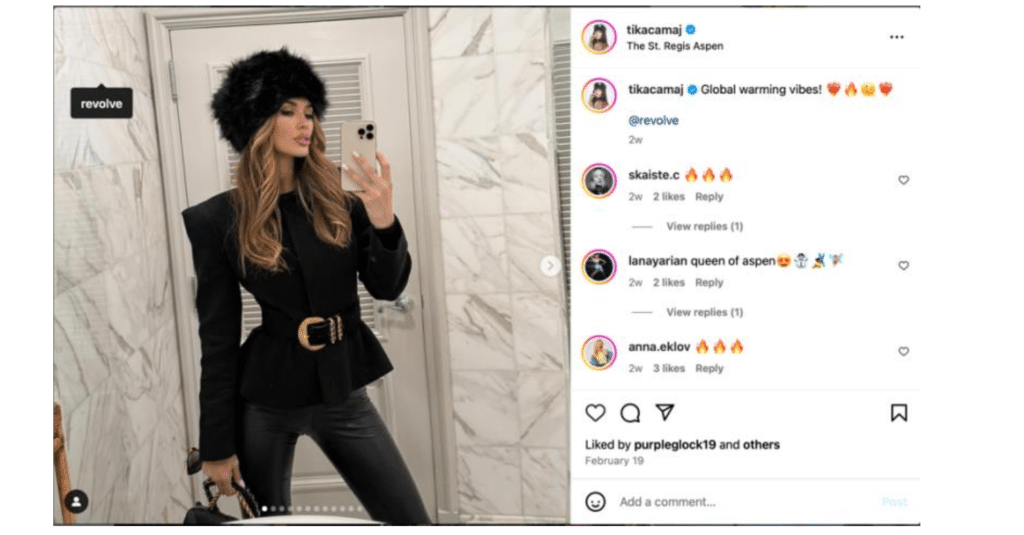Screen dimensions: 1024x535
Task: Open the emoji picker smiley icon
Action: [x=595, y=502]
